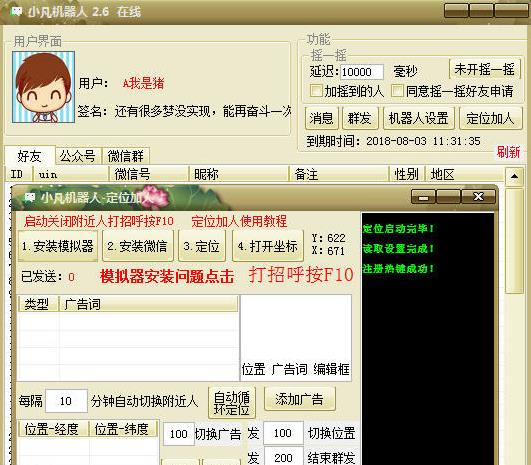Open the 模拟器安装问题点击 red link

click(x=167, y=276)
